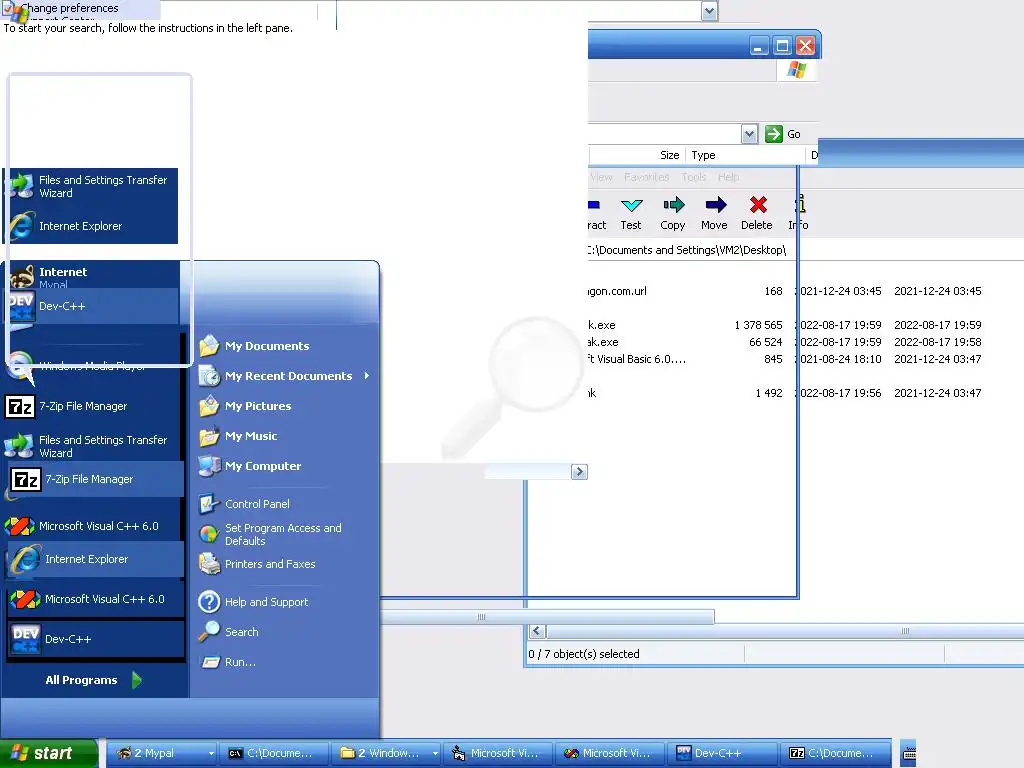The image size is (1024, 768).
Task: Sort by the Size column header
Action: 637,155
